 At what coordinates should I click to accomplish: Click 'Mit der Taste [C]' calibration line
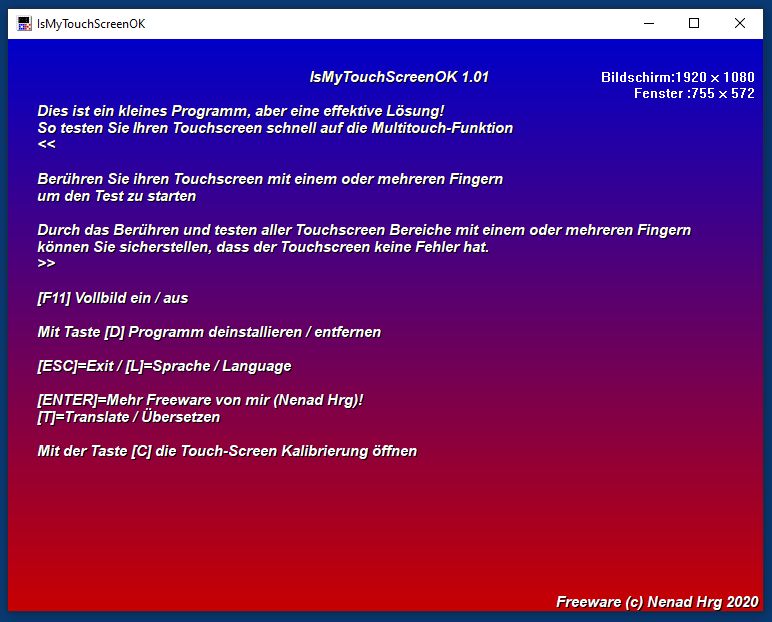tap(227, 451)
